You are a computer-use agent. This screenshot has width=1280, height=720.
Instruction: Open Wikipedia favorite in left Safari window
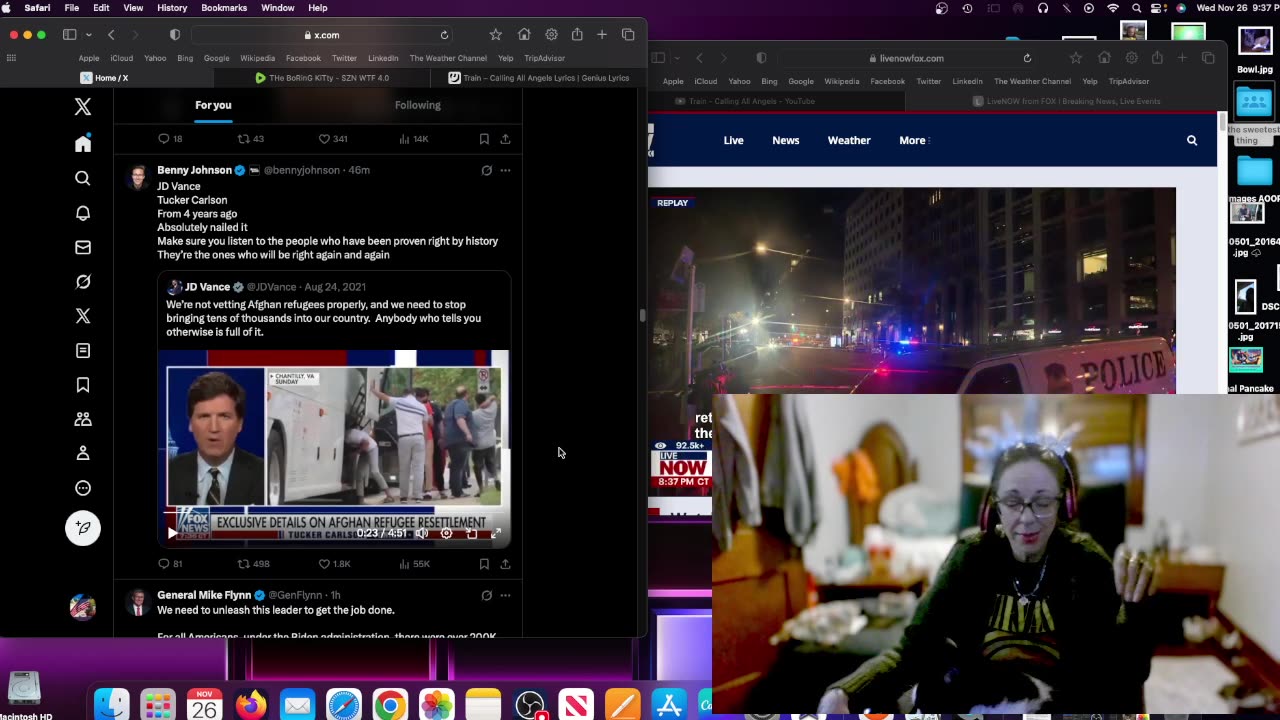[x=257, y=58]
